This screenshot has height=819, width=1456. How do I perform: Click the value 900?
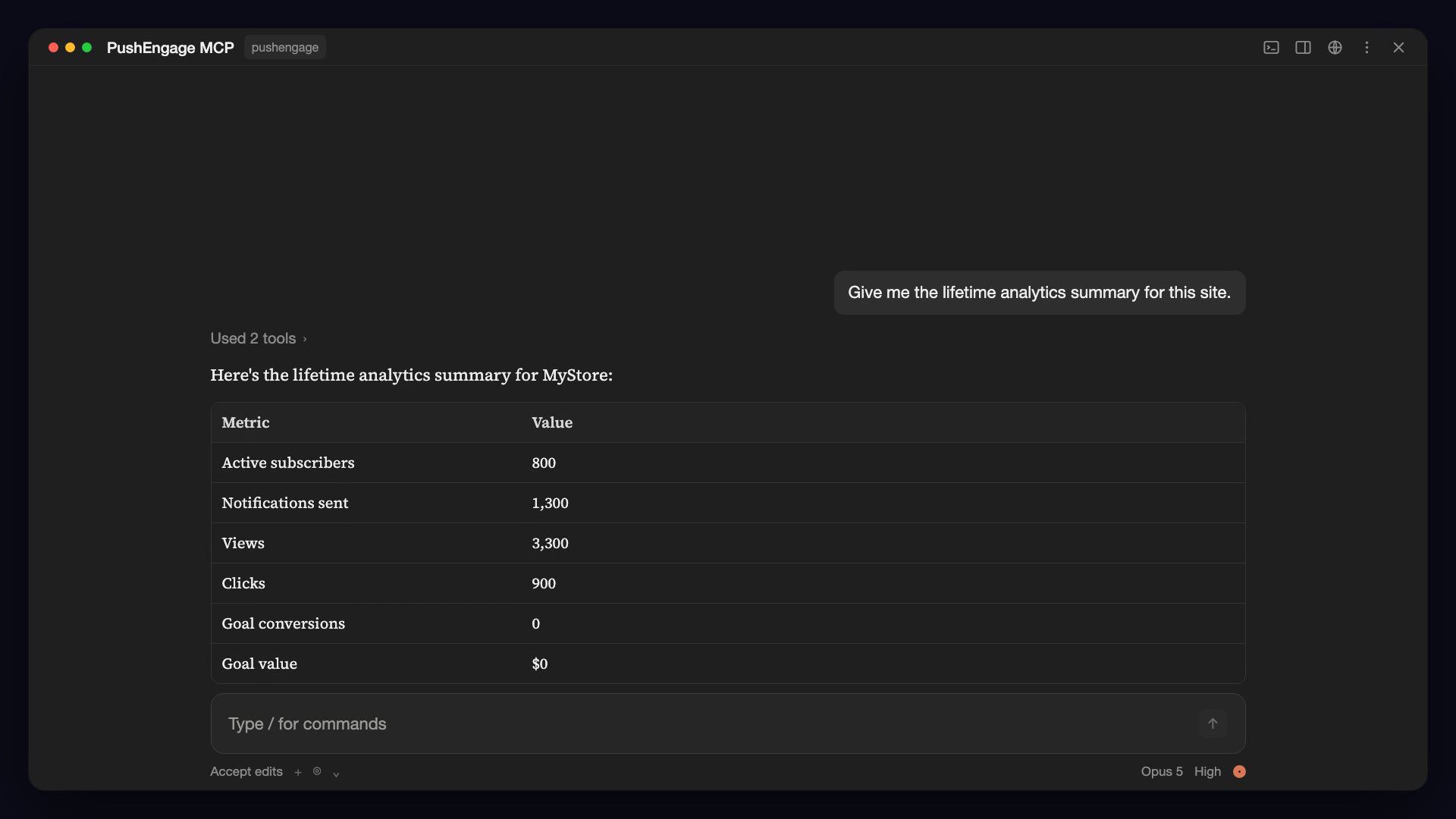(x=544, y=583)
